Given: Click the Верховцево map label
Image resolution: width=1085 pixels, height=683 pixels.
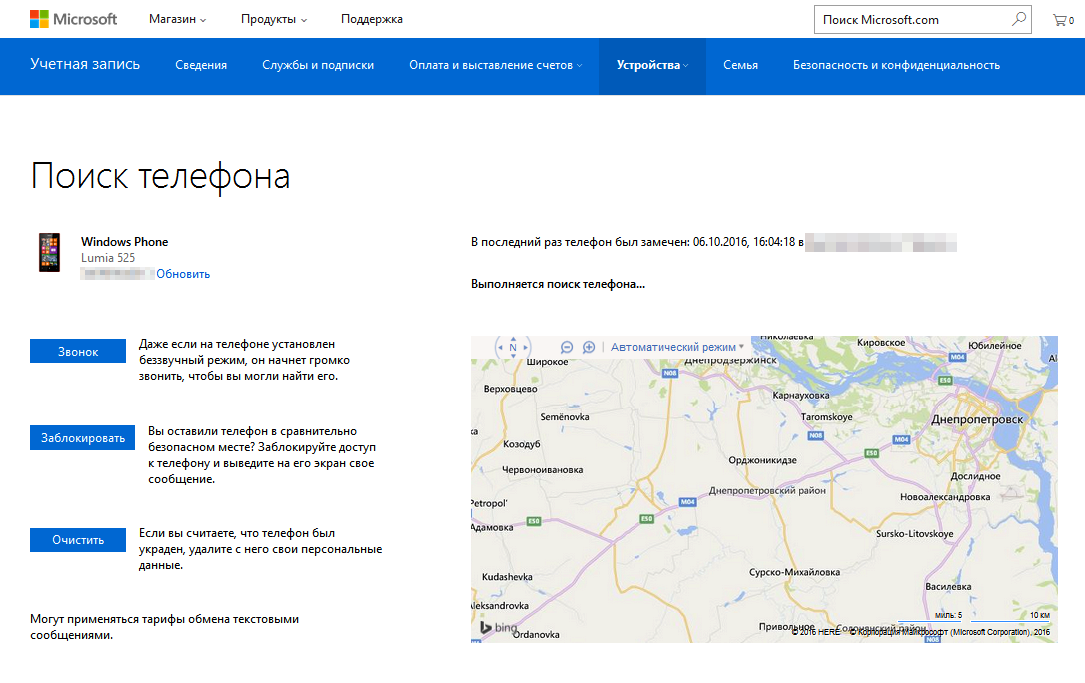Looking at the screenshot, I should click(x=511, y=389).
